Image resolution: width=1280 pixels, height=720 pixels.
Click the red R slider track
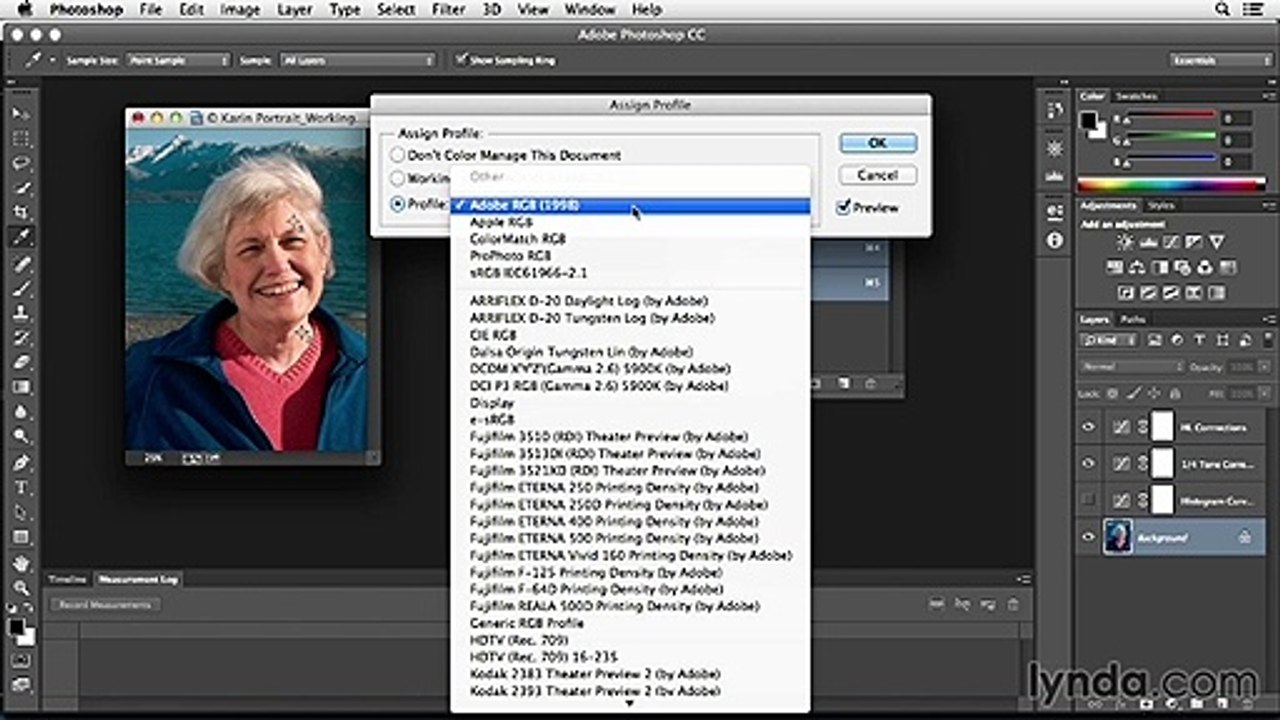pyautogui.click(x=1171, y=116)
